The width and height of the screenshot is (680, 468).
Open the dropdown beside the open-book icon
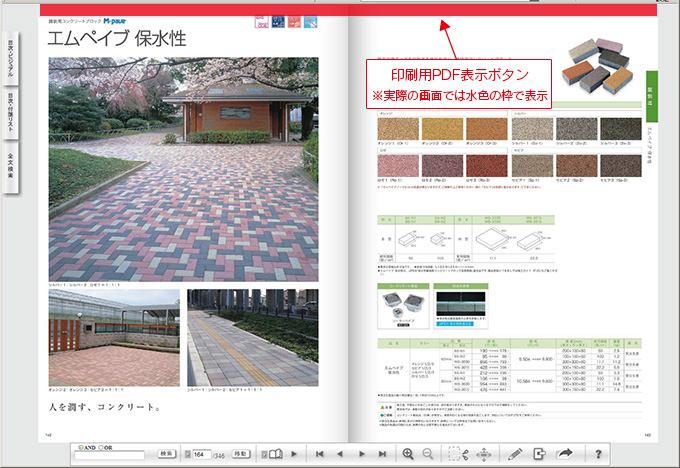tap(264, 454)
